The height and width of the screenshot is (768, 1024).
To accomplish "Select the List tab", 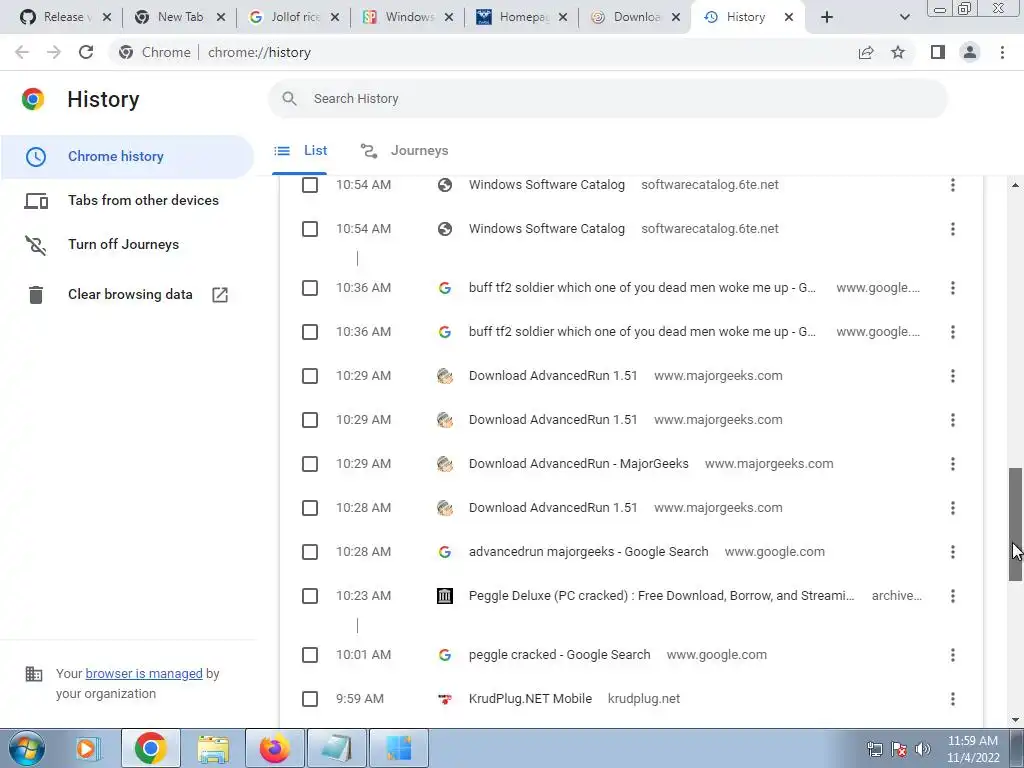I will pyautogui.click(x=300, y=151).
